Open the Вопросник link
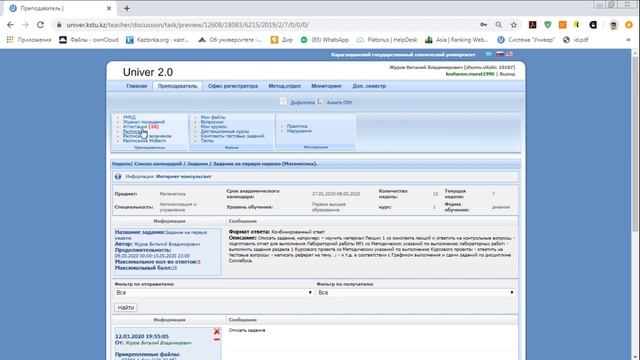The width and height of the screenshot is (640, 360). [212, 122]
